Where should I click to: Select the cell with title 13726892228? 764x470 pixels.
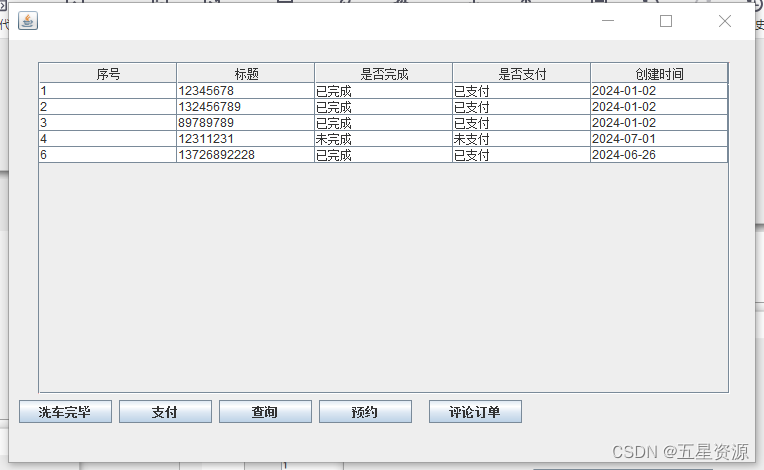point(246,155)
